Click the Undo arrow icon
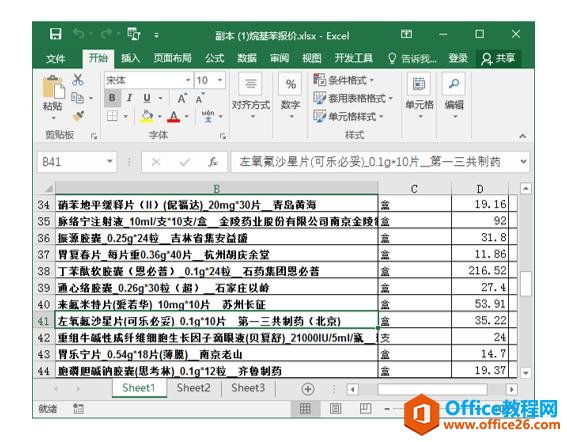The image size is (567, 442). click(79, 34)
